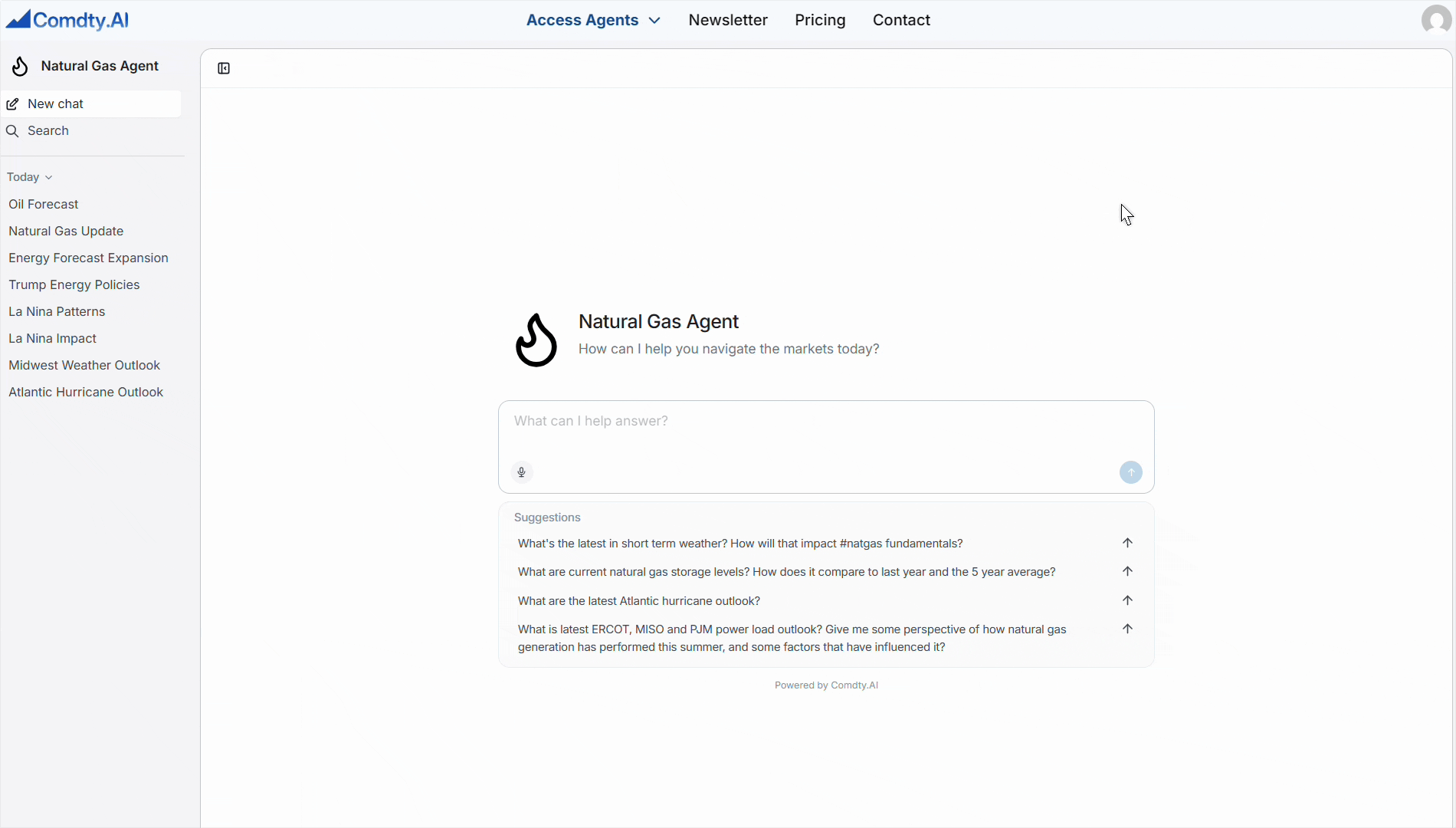Go to the Pricing page

[820, 20]
